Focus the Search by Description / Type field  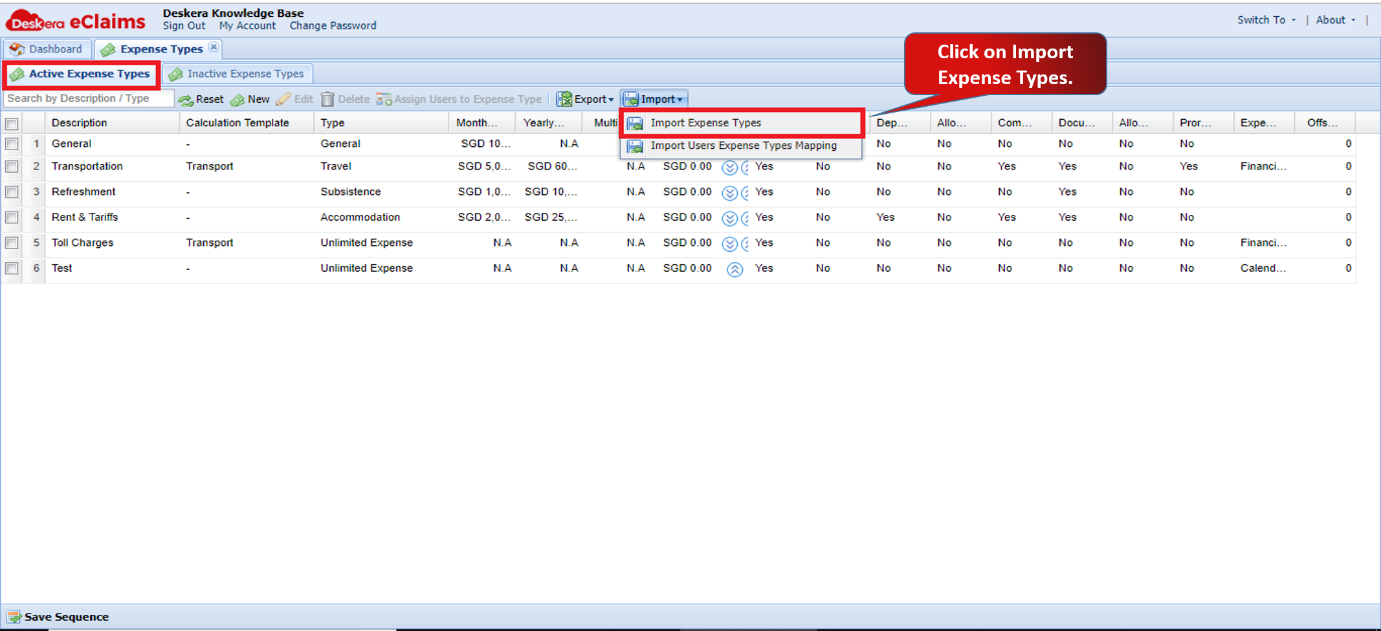(x=88, y=99)
